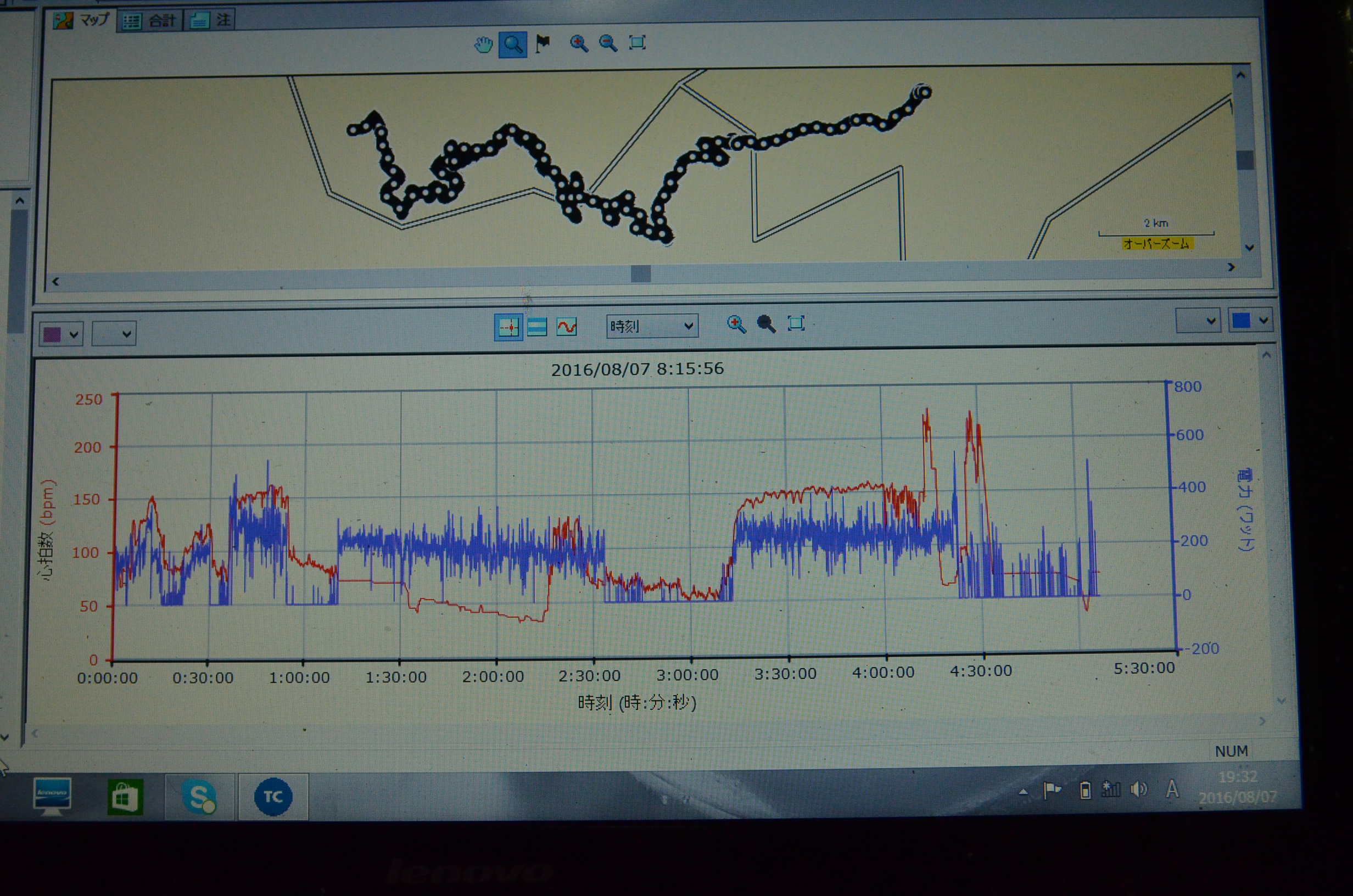This screenshot has height=896, width=1353.
Task: Open the empty right series dropdown
Action: pos(1198,321)
